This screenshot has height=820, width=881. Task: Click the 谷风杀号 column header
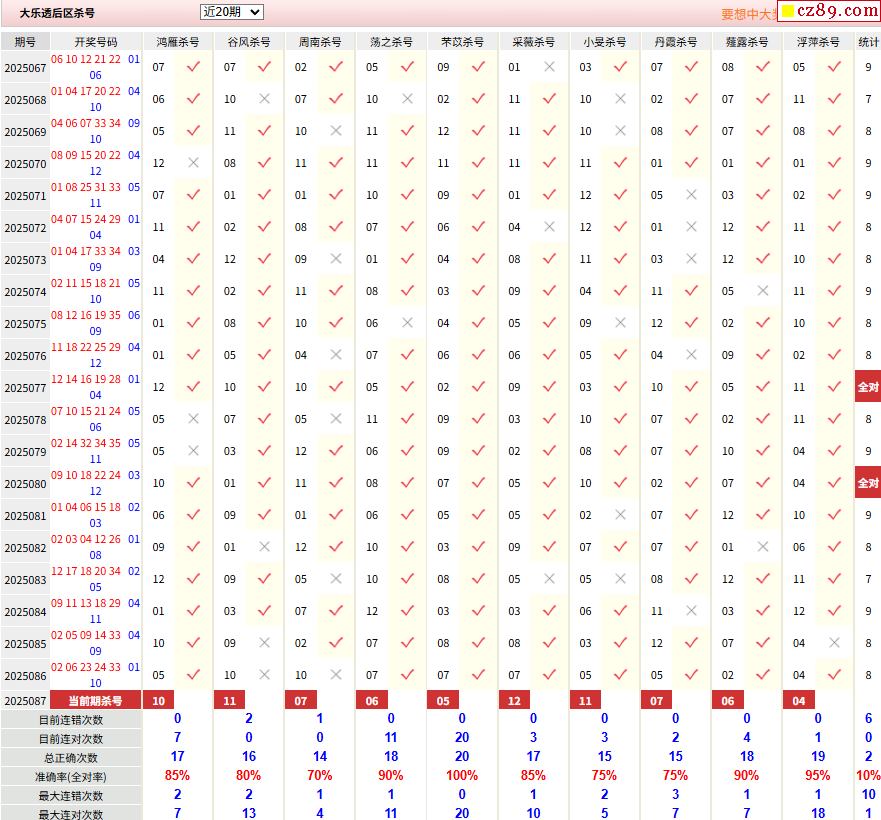249,42
